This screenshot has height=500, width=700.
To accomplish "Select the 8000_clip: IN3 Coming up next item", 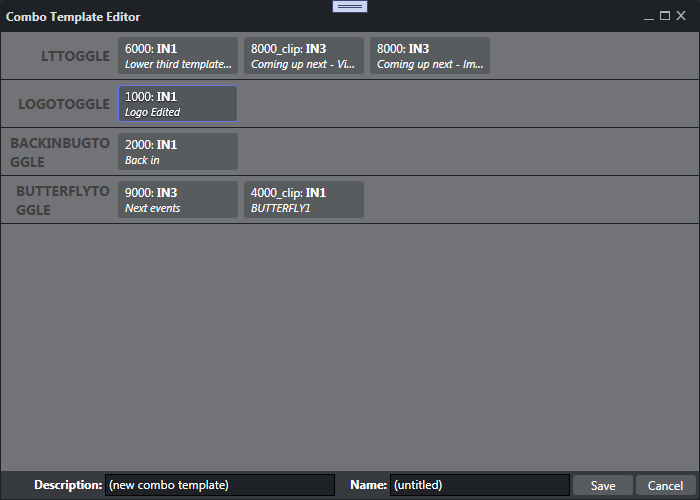I will pyautogui.click(x=304, y=56).
